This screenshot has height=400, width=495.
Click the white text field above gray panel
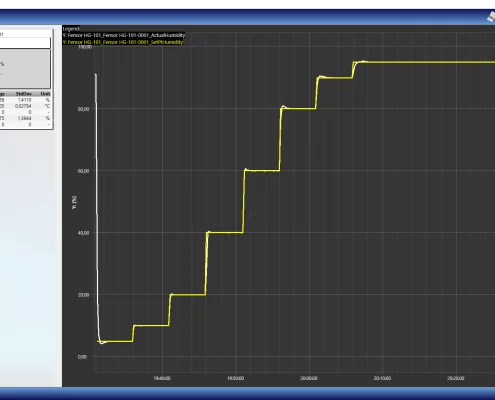[x=25, y=43]
